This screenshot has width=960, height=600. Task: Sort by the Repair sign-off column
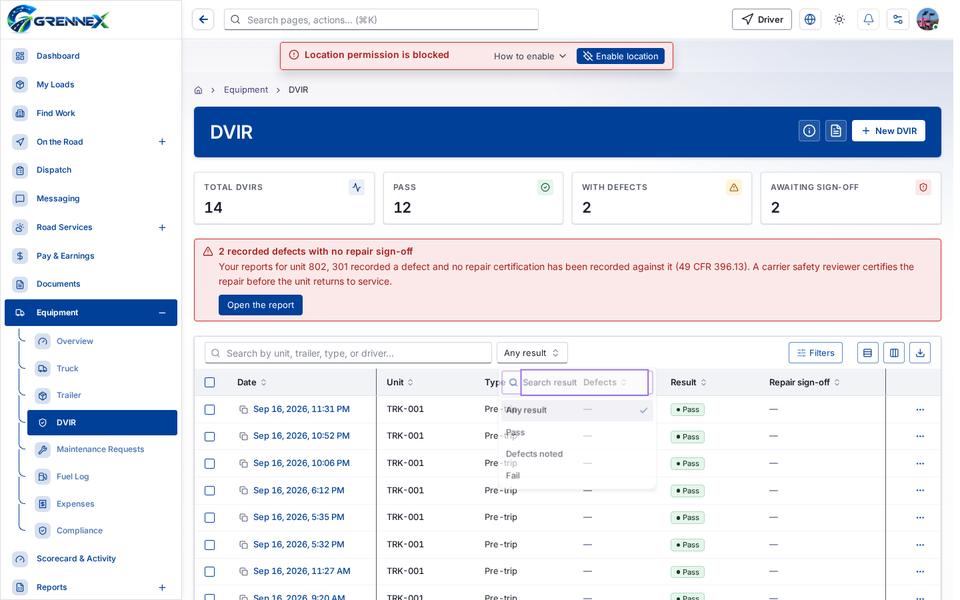[804, 382]
